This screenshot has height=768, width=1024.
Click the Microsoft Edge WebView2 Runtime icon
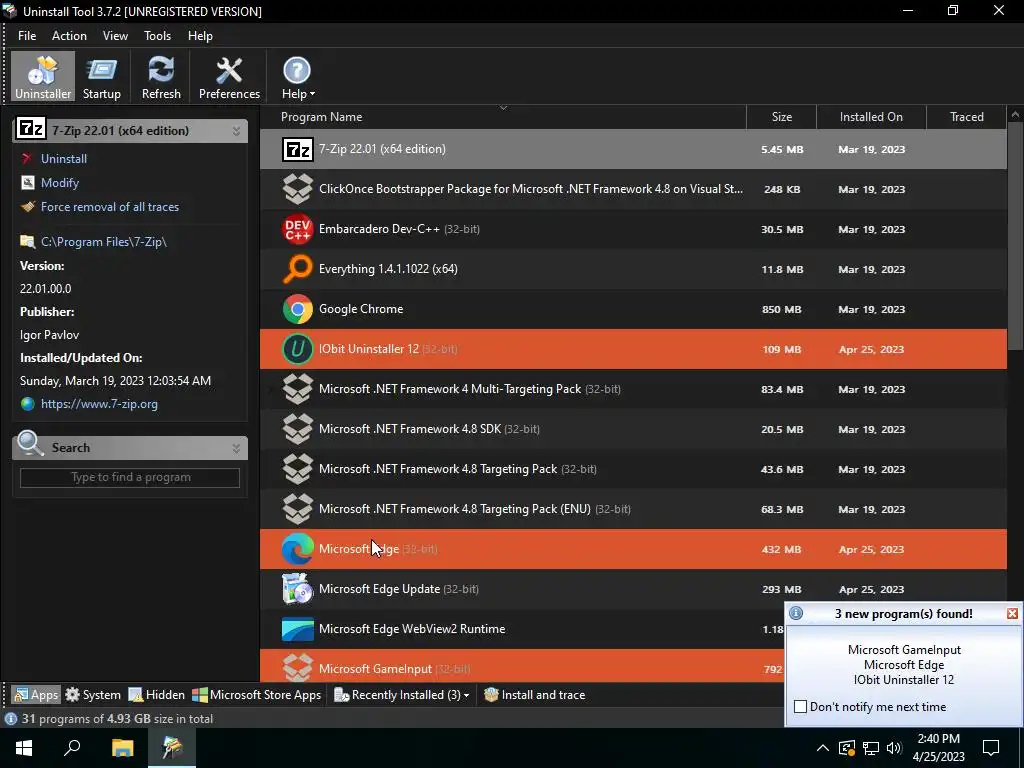click(297, 629)
